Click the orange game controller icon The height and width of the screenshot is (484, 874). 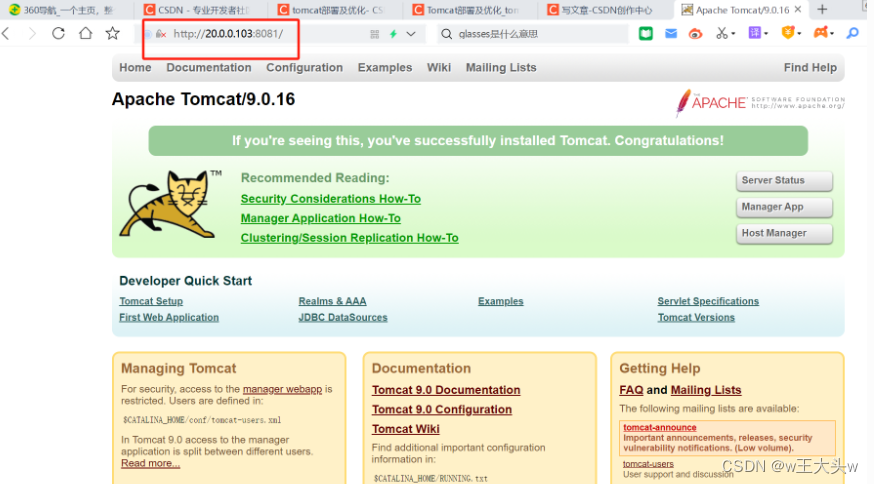coord(820,33)
